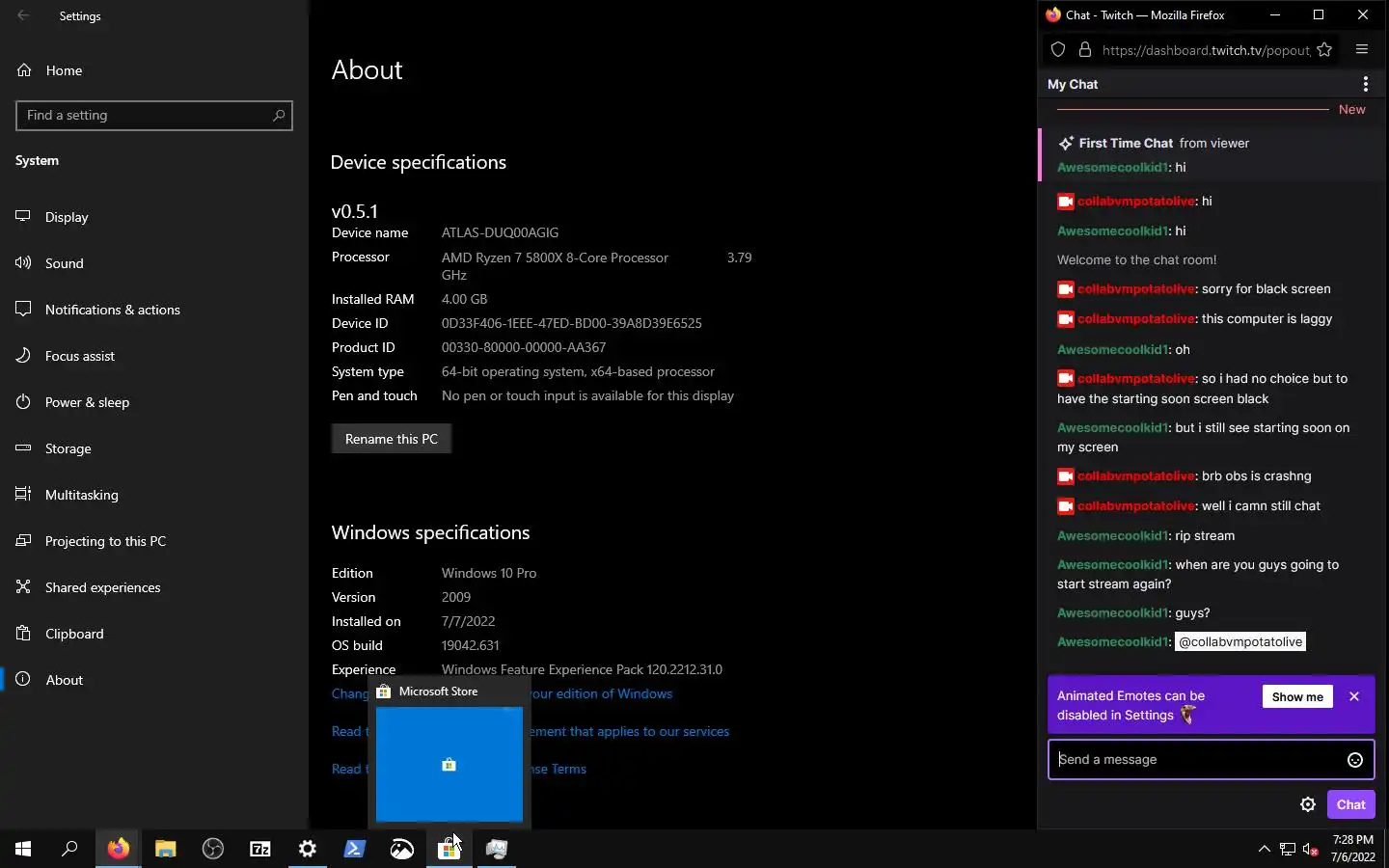This screenshot has width=1389, height=868.
Task: Expand the hidden system tray icons
Action: pos(1264,849)
